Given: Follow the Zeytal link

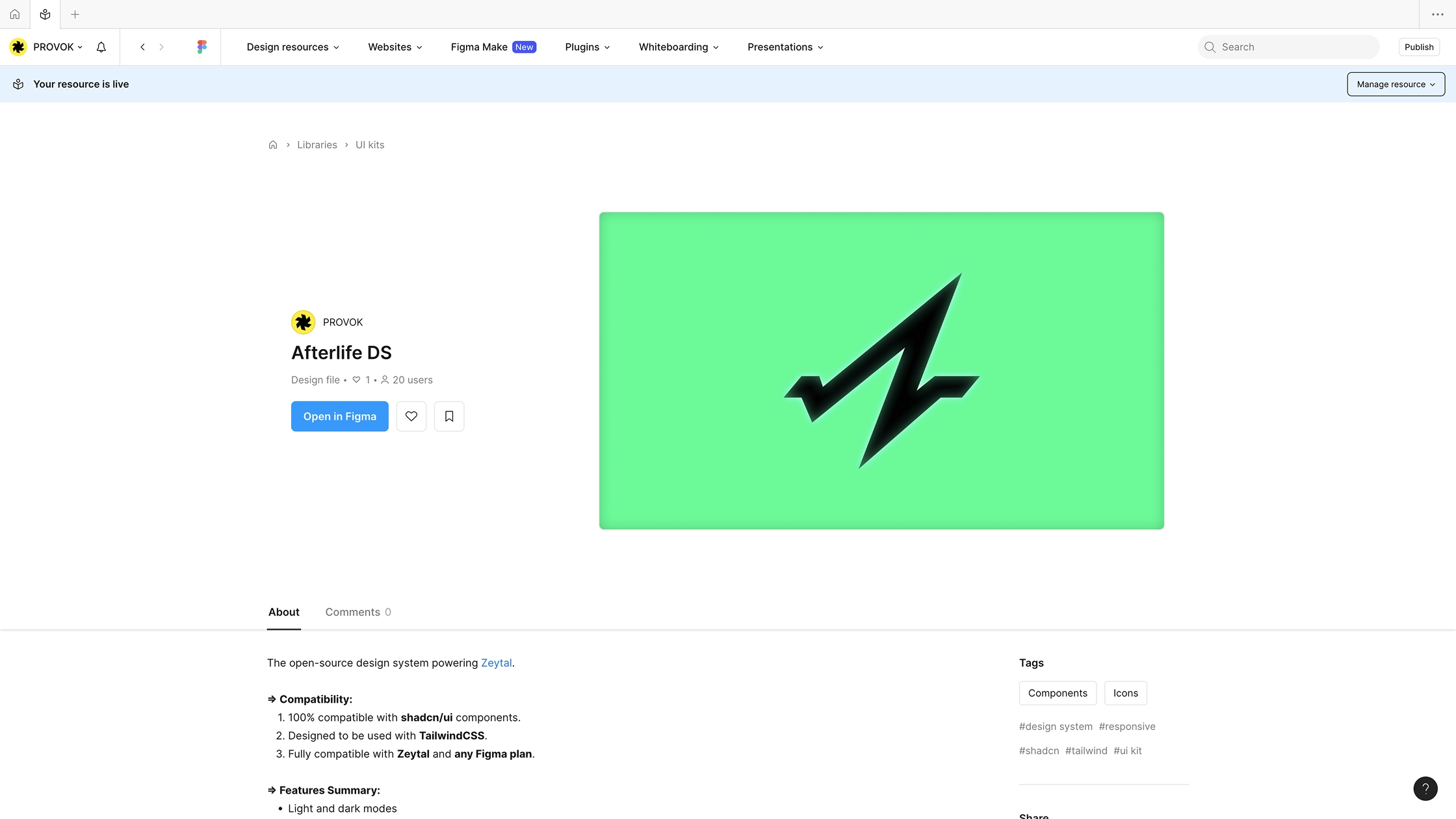Looking at the screenshot, I should click(x=496, y=662).
